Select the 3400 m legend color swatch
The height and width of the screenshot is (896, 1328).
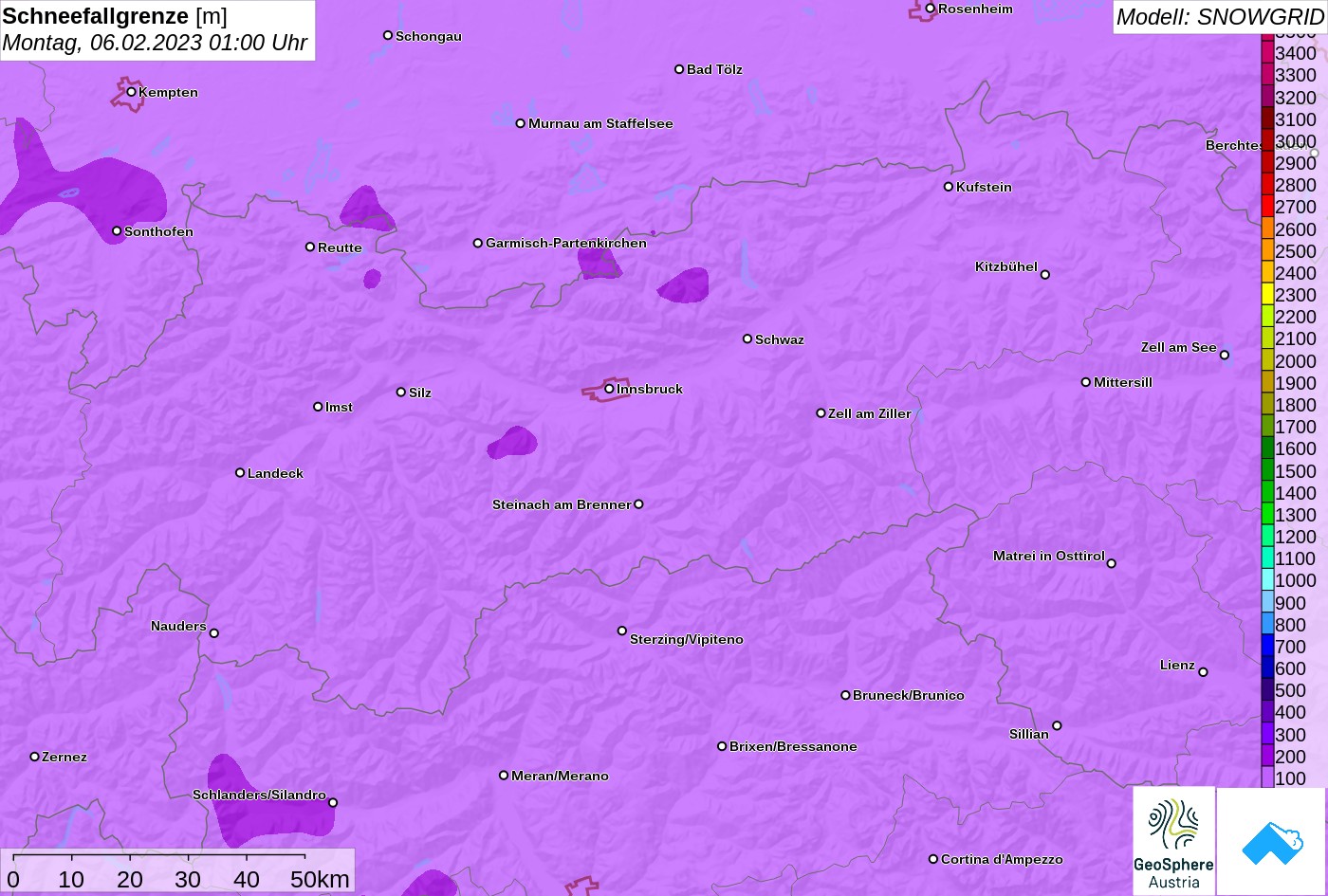(1267, 53)
